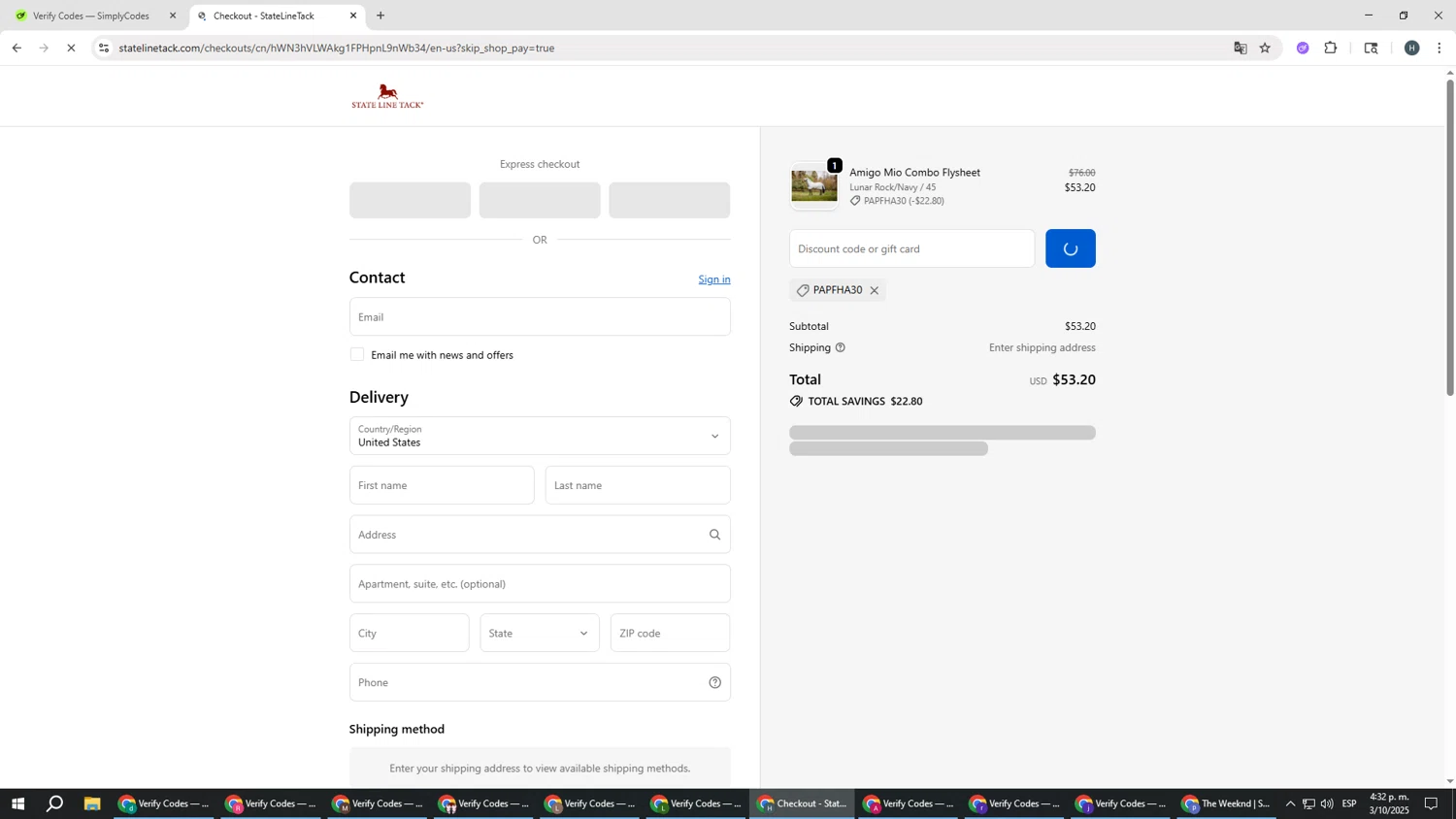The height and width of the screenshot is (819, 1456).
Task: Click the phone field help icon
Action: (x=714, y=682)
